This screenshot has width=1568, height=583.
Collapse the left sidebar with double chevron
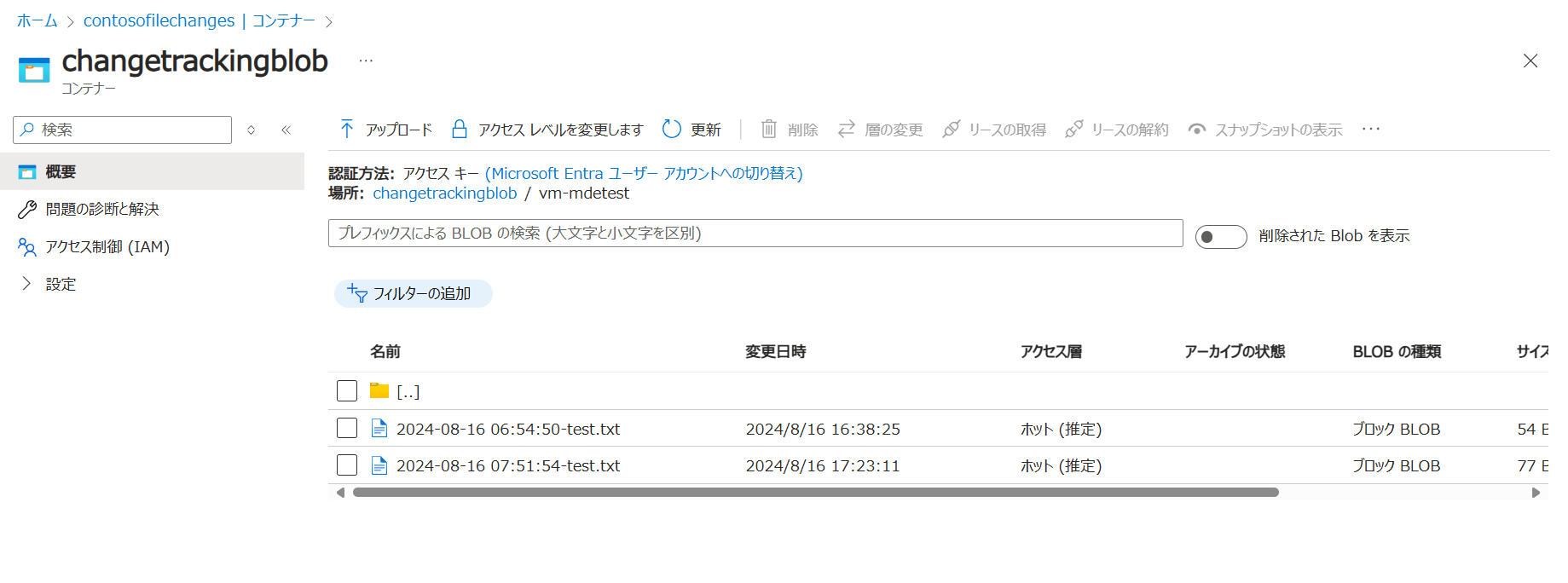[286, 130]
